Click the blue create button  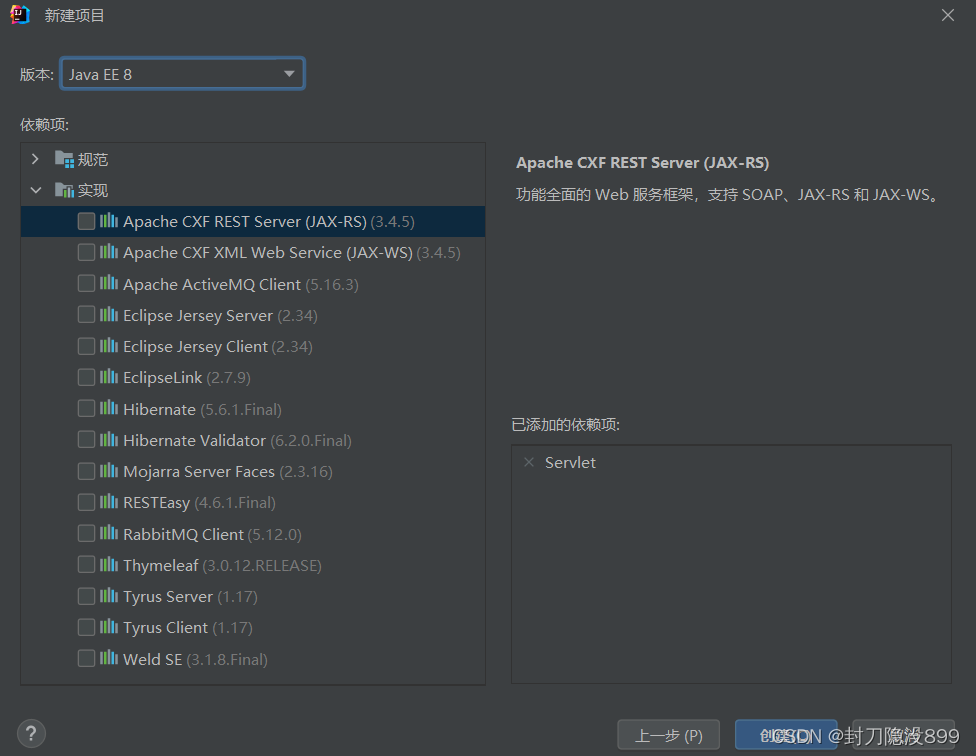(x=786, y=735)
